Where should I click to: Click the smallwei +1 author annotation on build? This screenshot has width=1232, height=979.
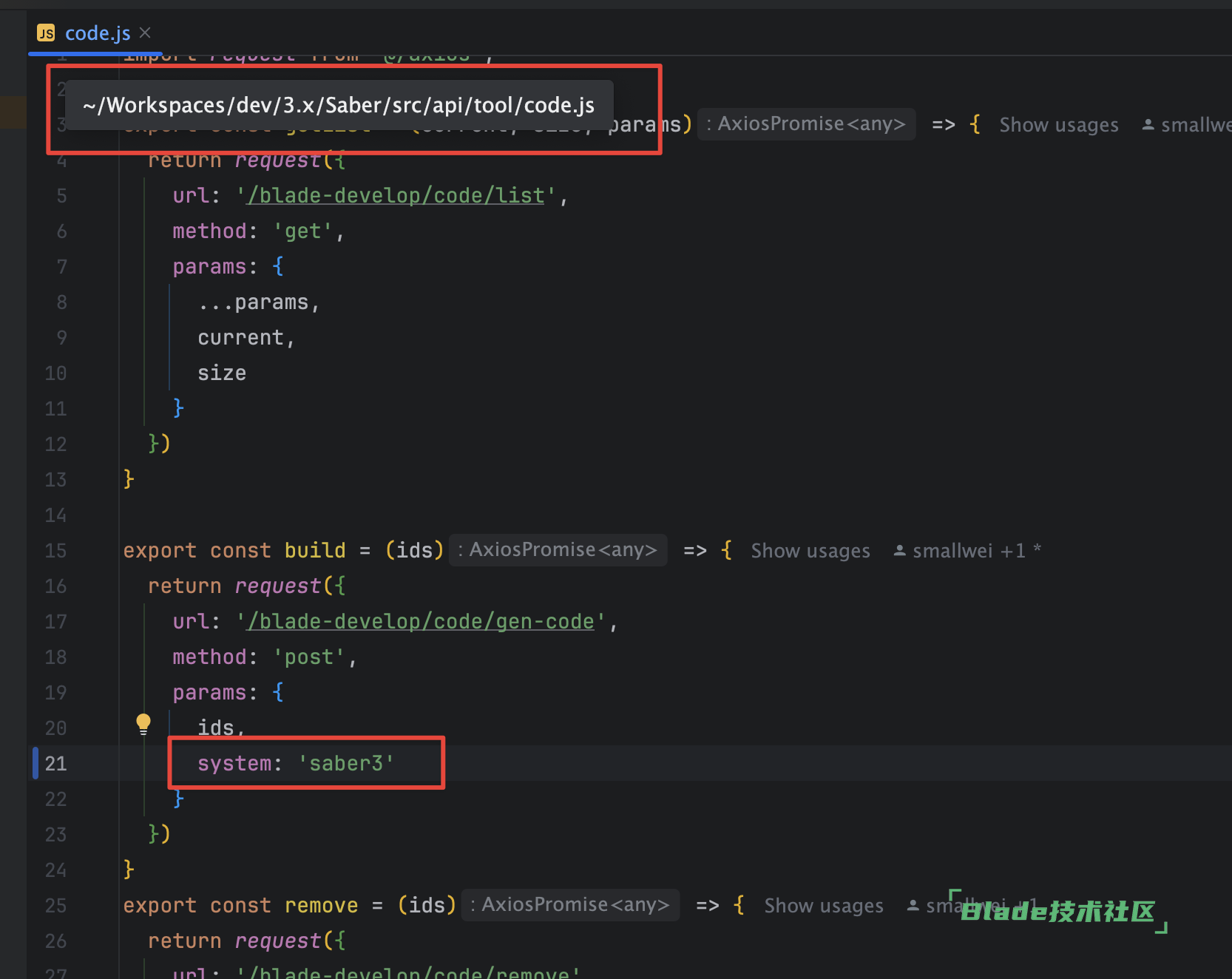pos(968,551)
